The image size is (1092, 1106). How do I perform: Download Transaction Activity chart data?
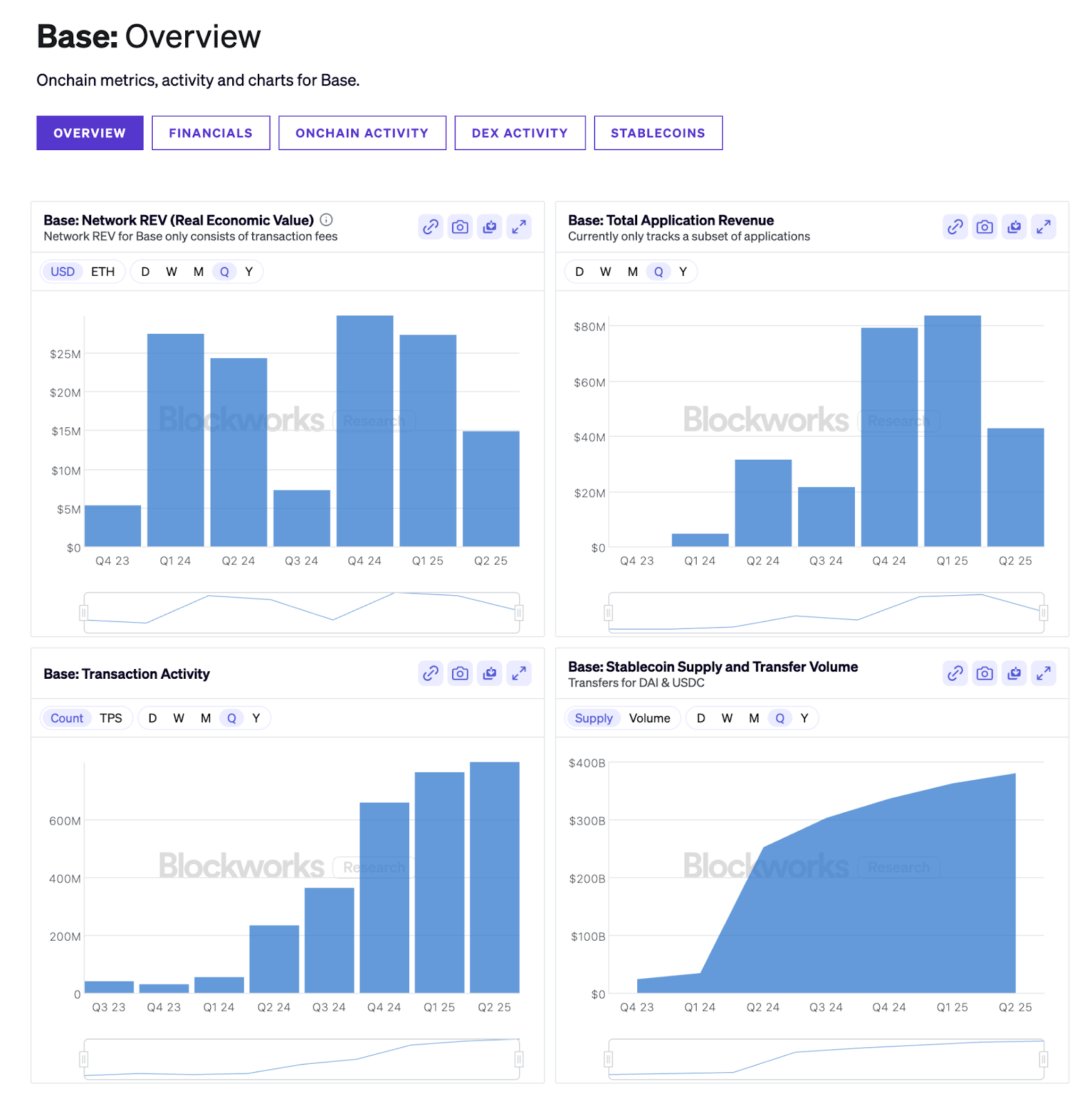[x=489, y=673]
